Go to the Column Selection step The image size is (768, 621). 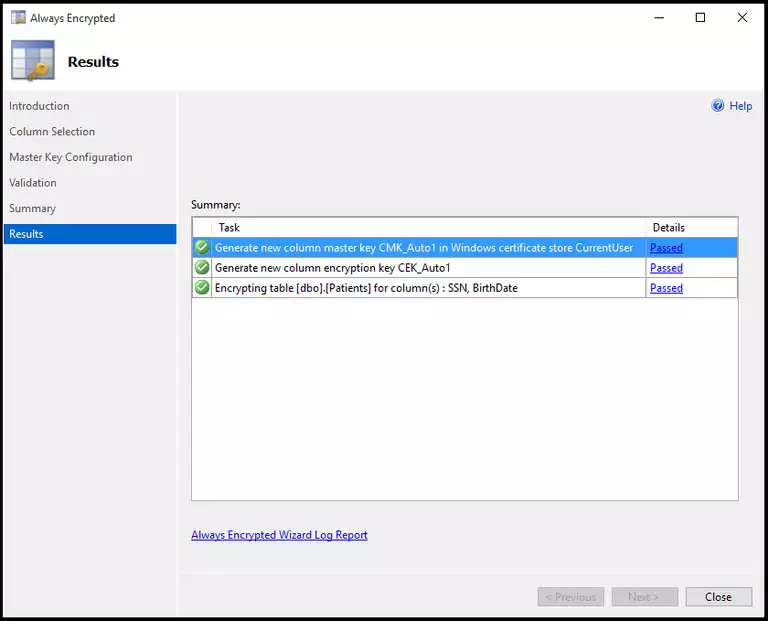point(52,132)
